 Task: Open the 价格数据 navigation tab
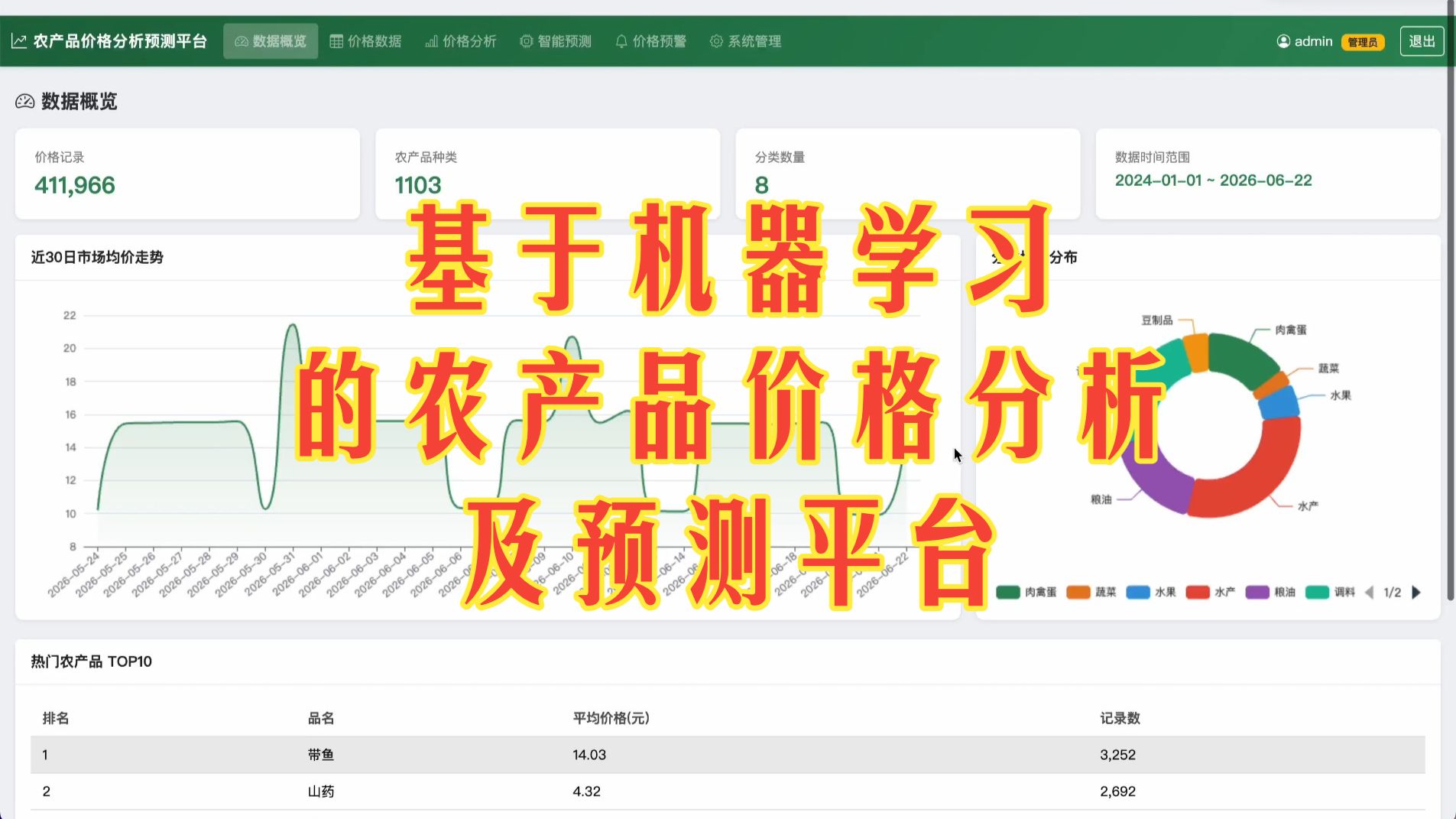pyautogui.click(x=365, y=41)
